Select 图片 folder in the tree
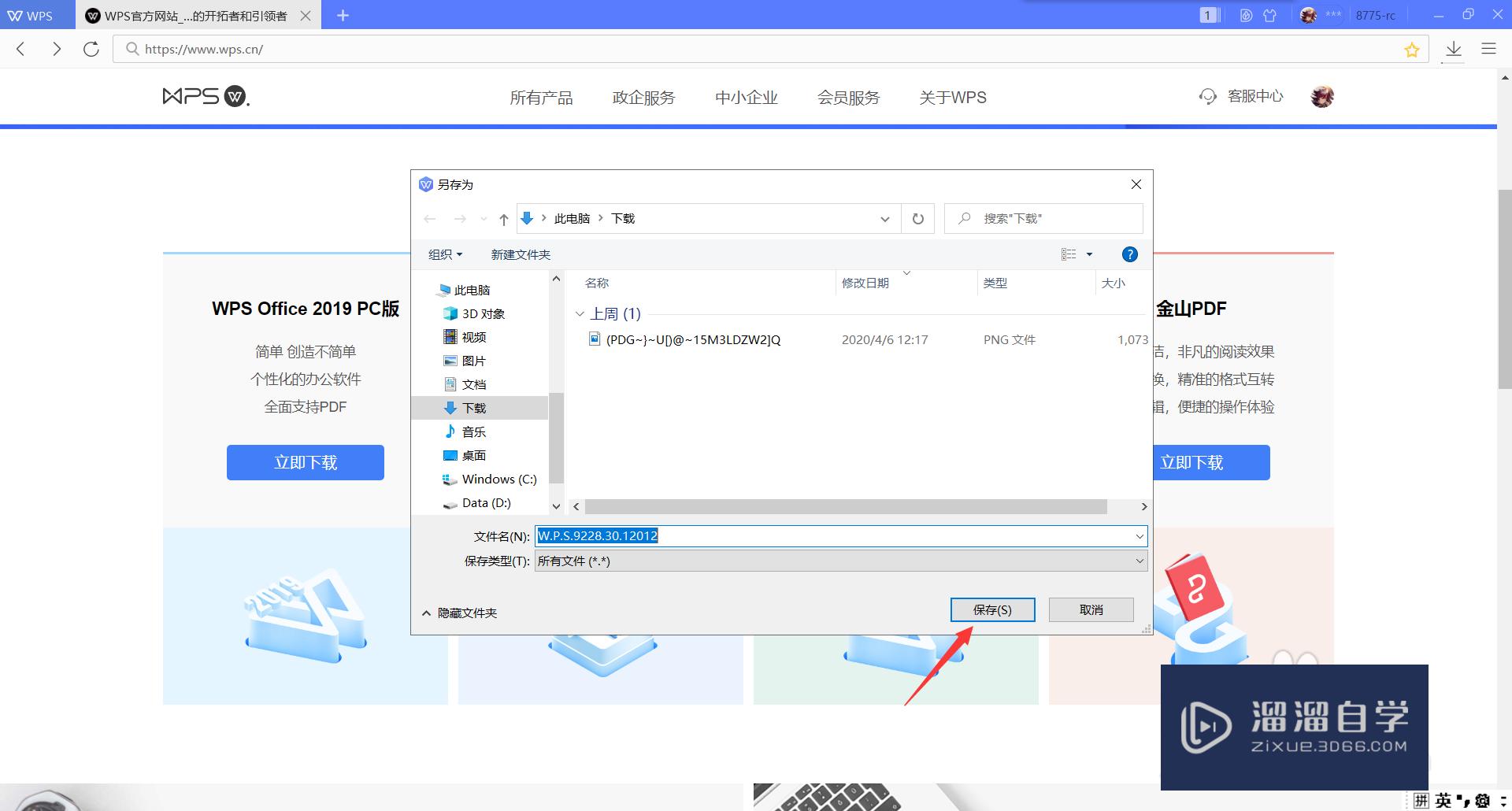The height and width of the screenshot is (811, 1512). point(473,361)
